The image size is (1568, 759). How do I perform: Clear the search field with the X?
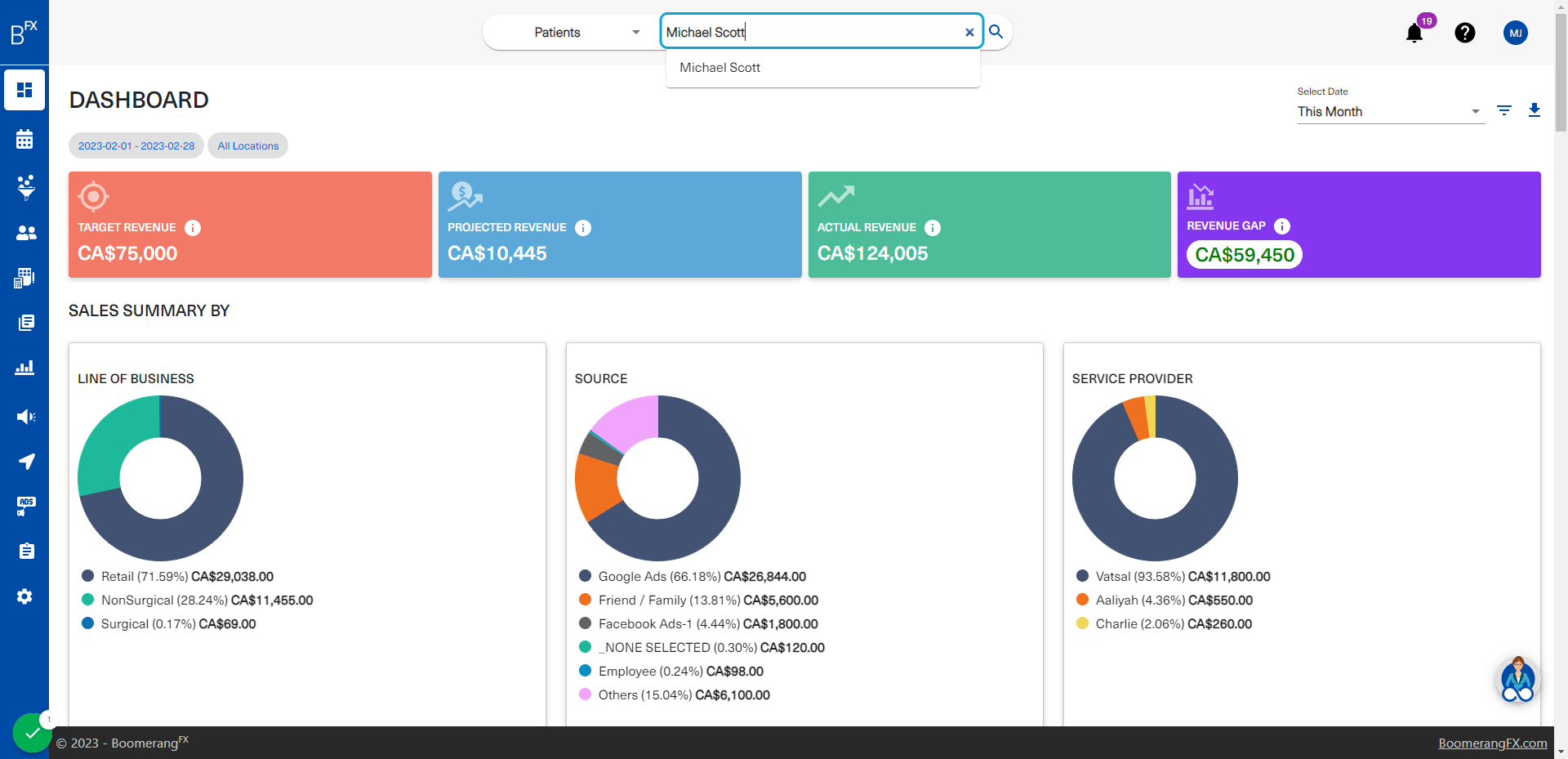(x=969, y=33)
